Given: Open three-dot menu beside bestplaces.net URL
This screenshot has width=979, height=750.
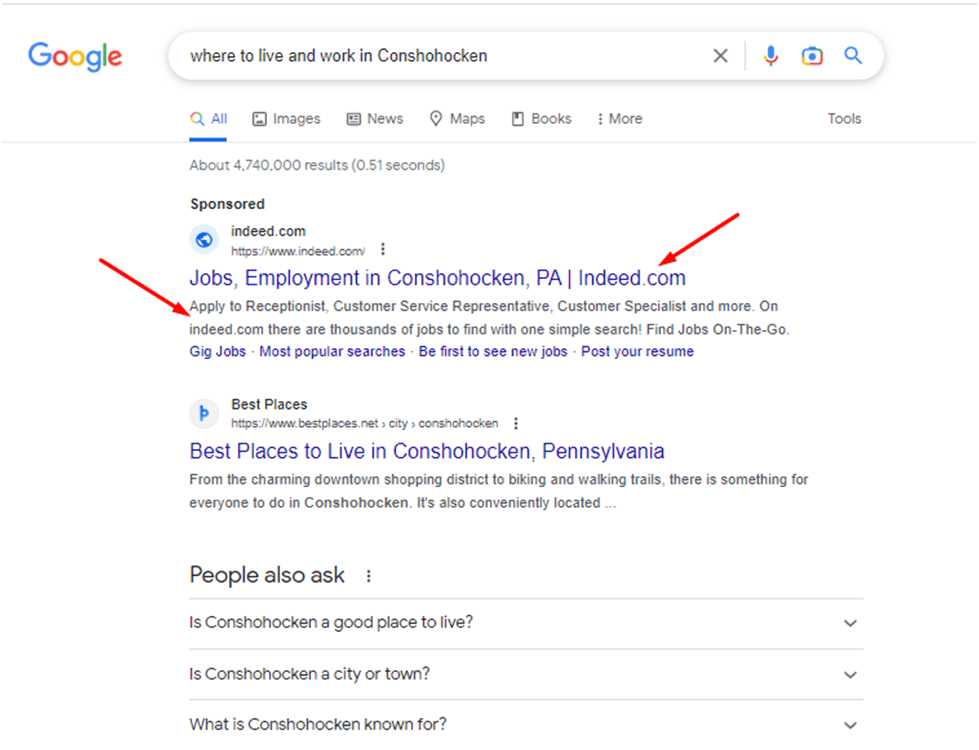Looking at the screenshot, I should pos(516,423).
